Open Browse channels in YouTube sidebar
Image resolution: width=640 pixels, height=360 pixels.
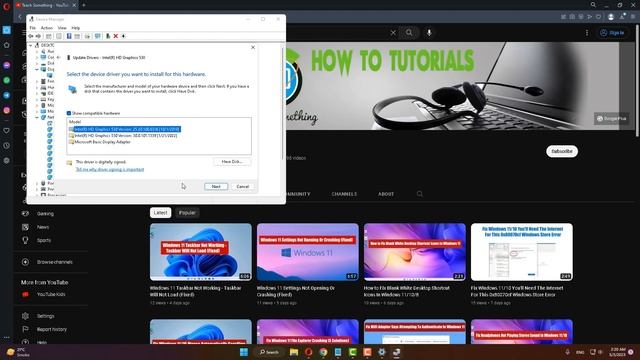(55, 262)
